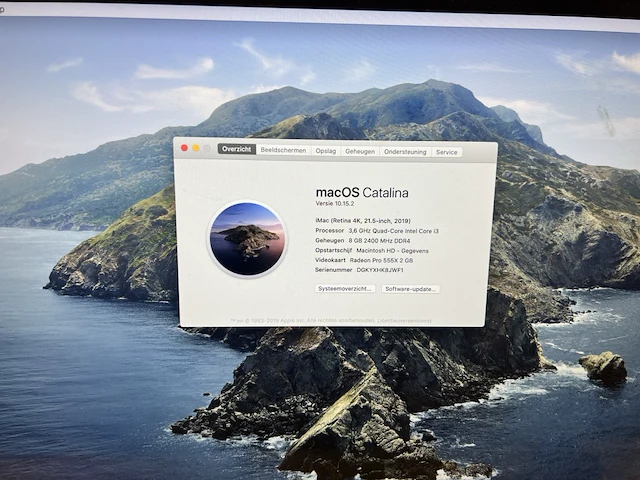Click the macOS Catalina round logo
This screenshot has width=640, height=480.
[247, 239]
